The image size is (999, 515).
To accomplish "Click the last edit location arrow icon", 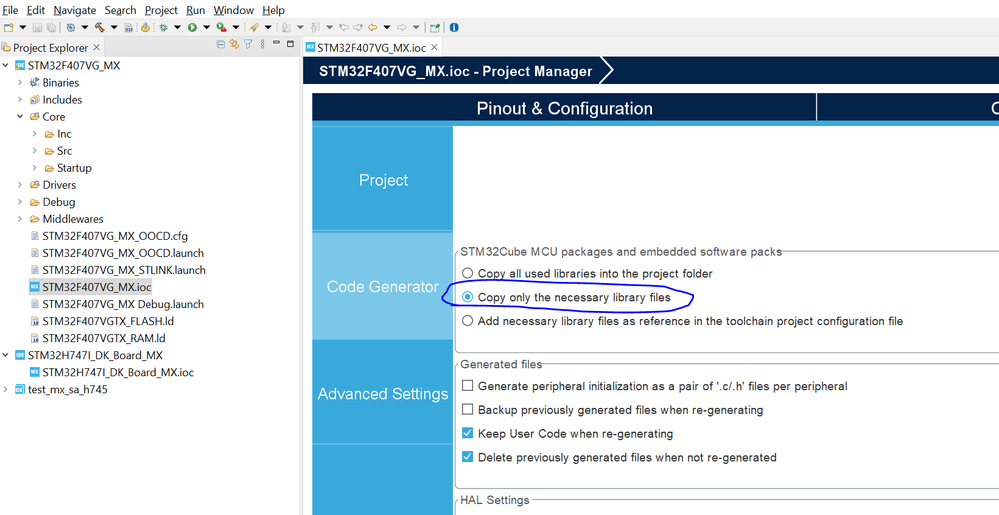I will coord(344,27).
